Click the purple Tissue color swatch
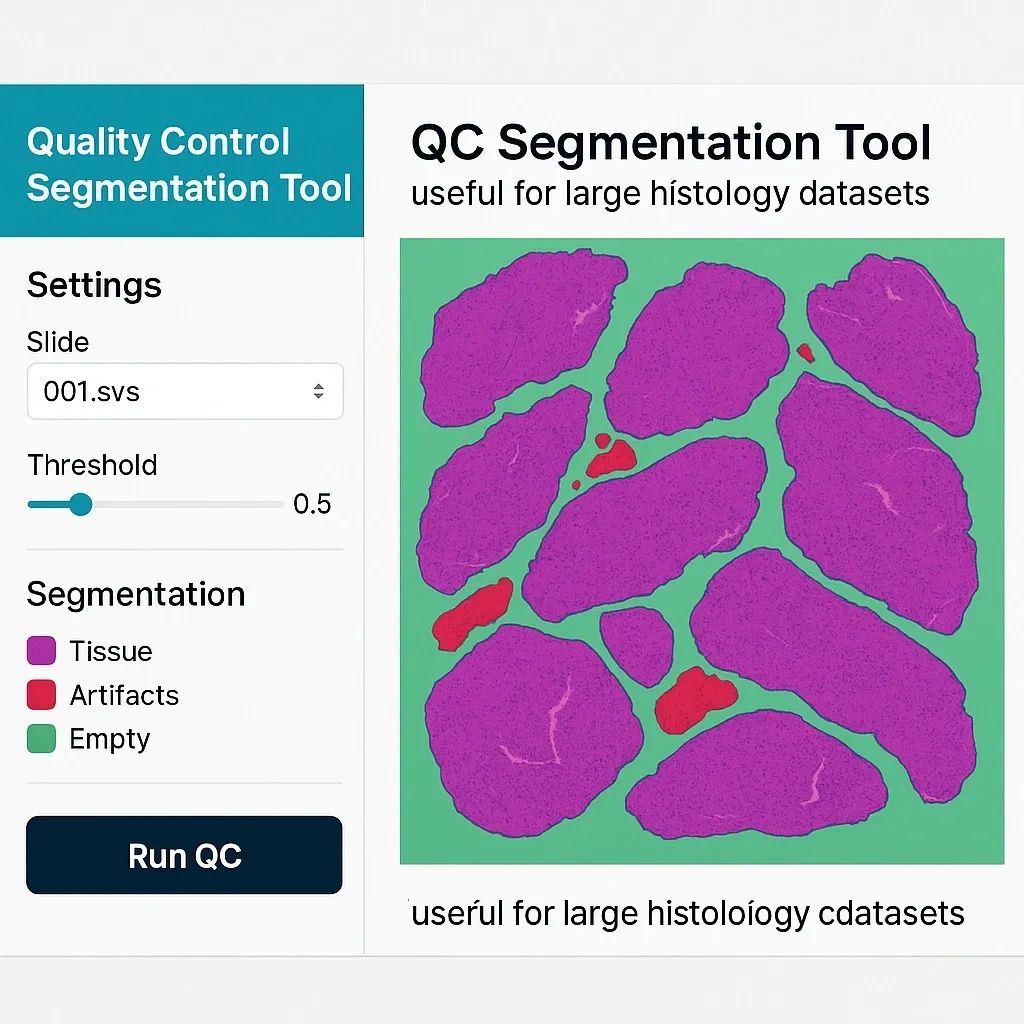Viewport: 1024px width, 1024px height. (41, 651)
